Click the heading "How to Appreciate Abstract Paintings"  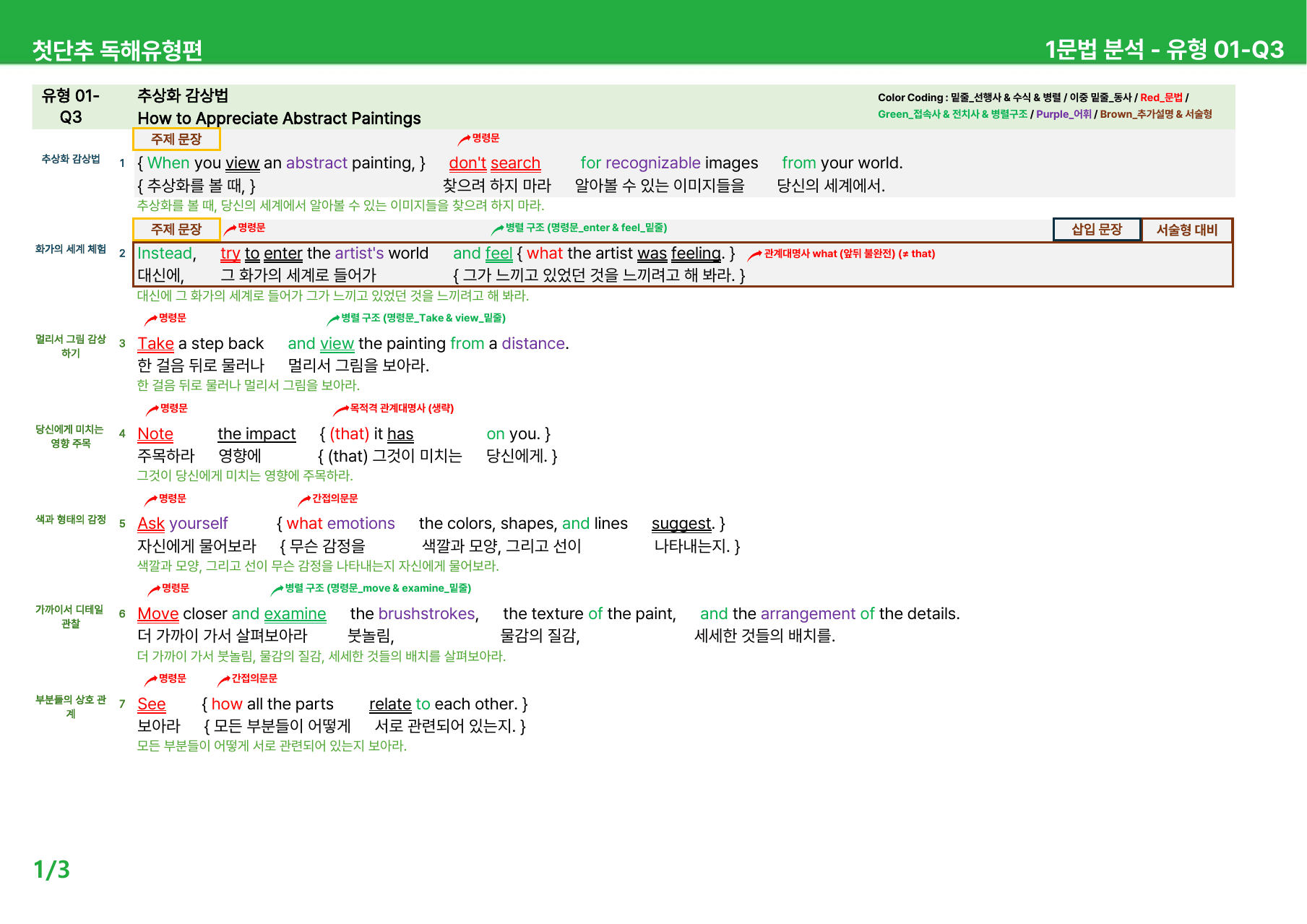(x=279, y=118)
